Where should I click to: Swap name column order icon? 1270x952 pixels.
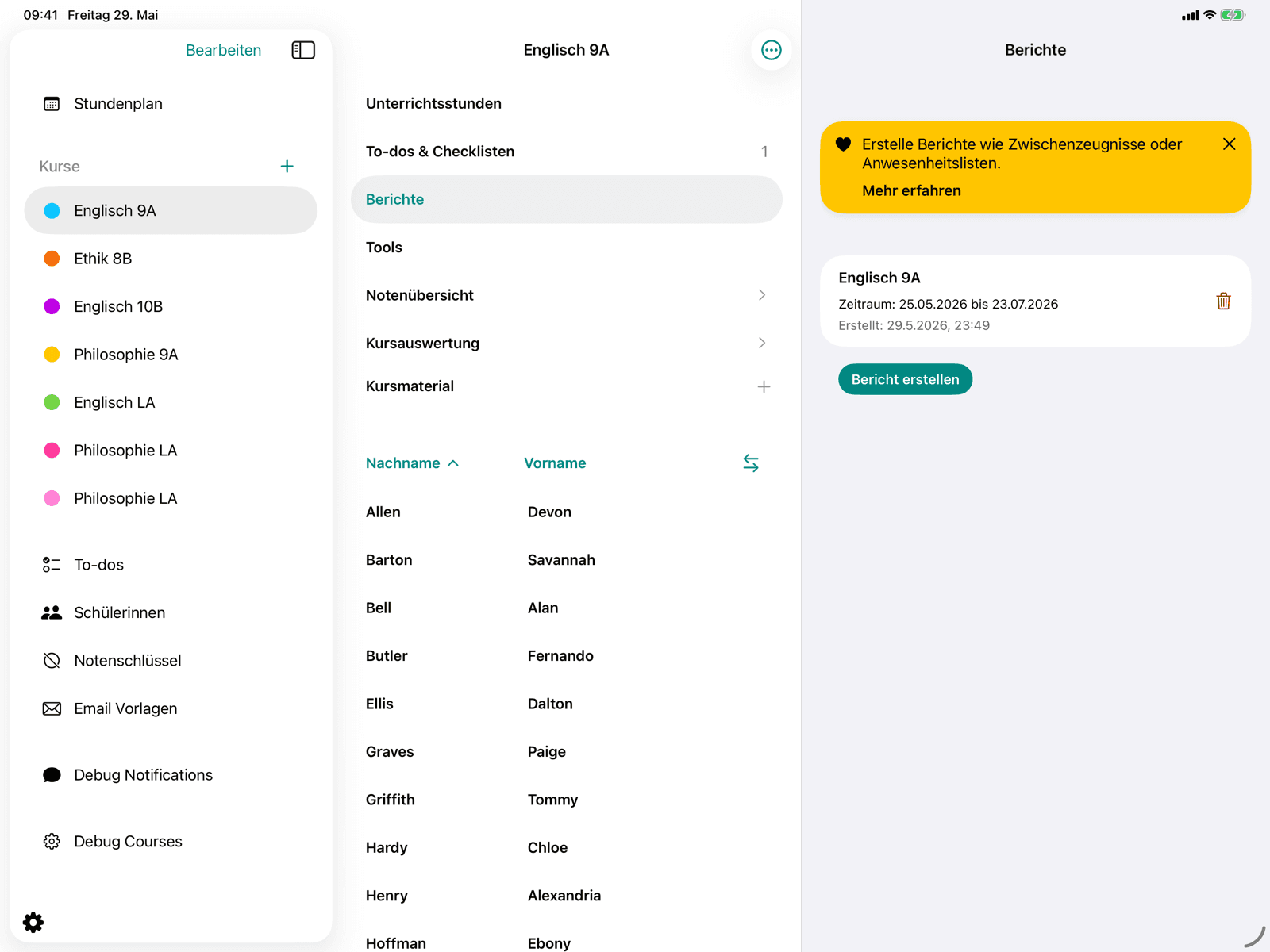click(751, 463)
